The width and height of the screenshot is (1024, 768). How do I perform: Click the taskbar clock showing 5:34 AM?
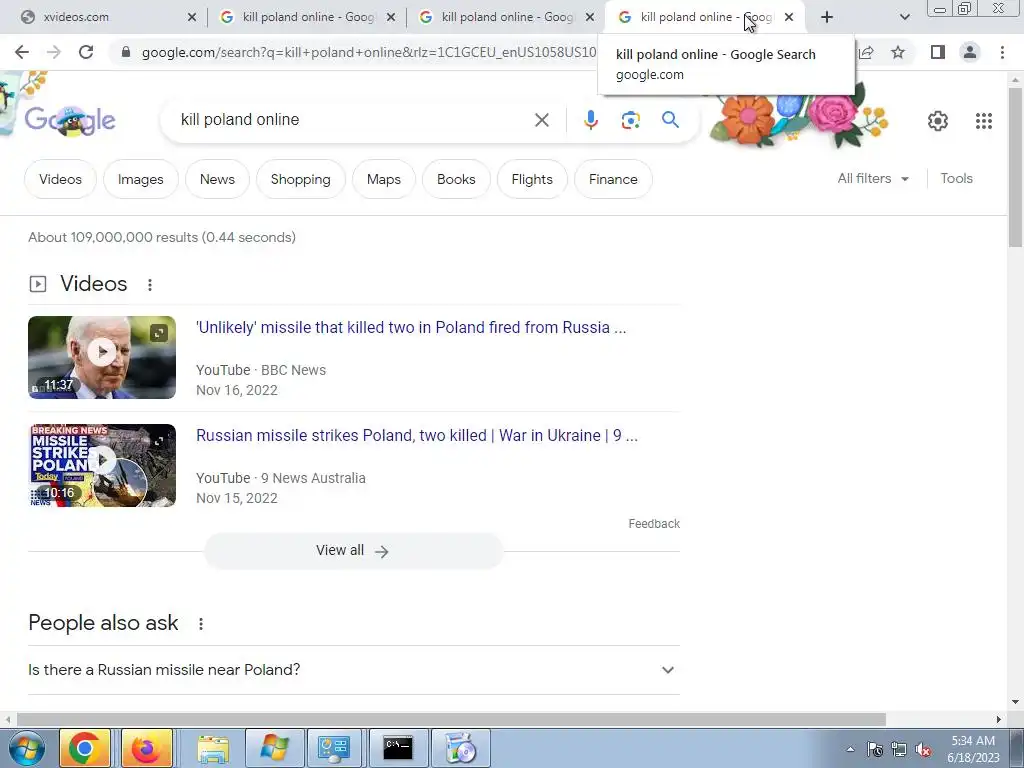(x=973, y=749)
